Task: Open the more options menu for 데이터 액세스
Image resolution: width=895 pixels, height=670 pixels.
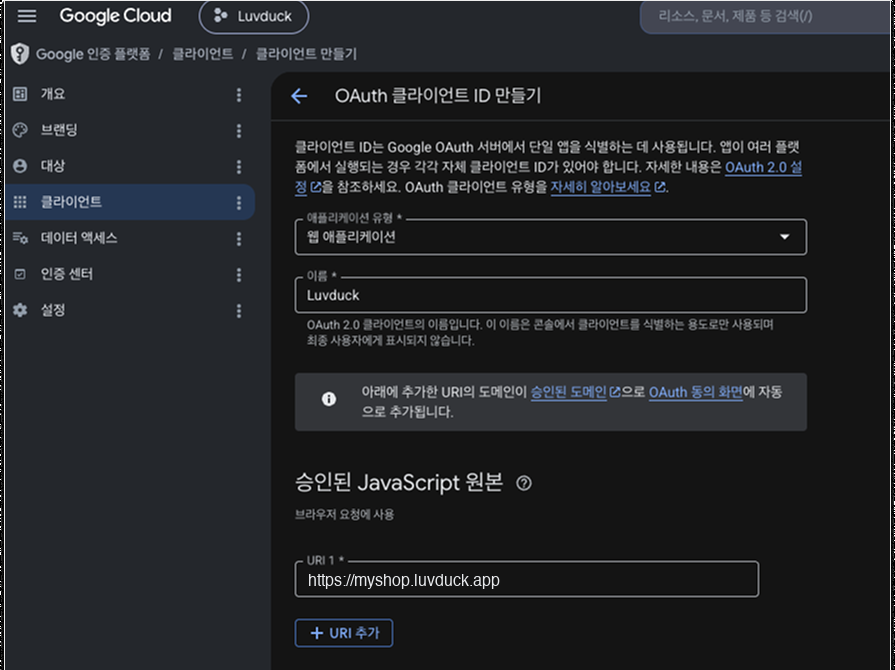Action: pyautogui.click(x=239, y=239)
